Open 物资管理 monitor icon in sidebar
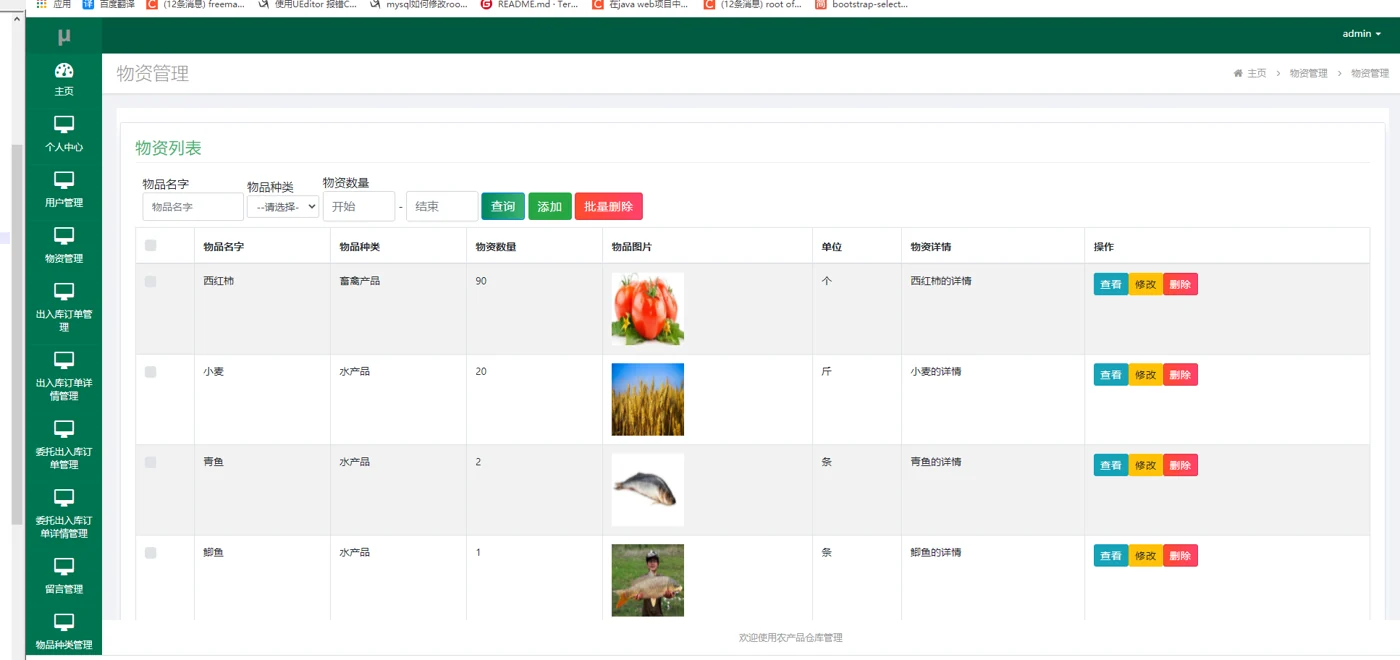 click(x=64, y=236)
